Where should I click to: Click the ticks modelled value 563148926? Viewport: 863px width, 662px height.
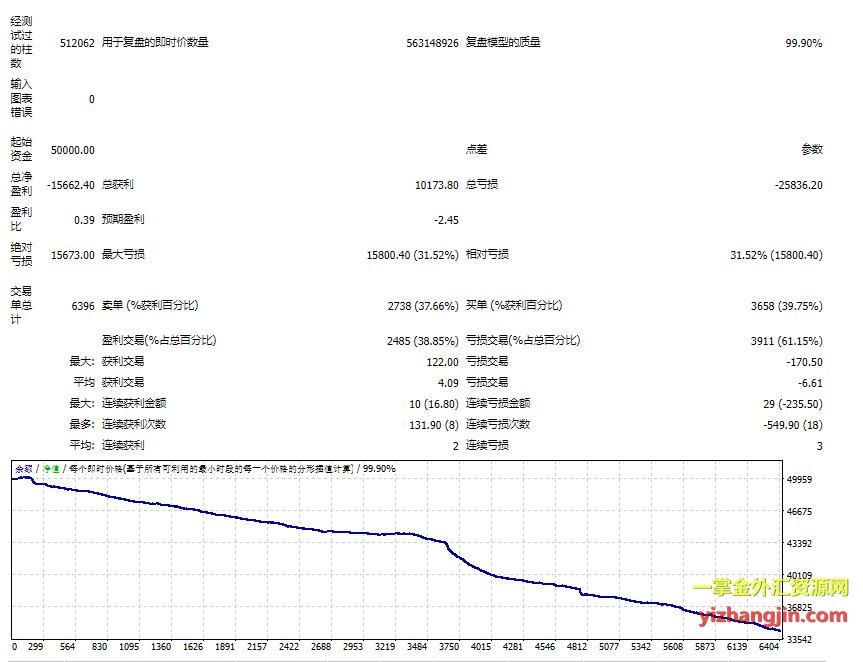point(432,43)
